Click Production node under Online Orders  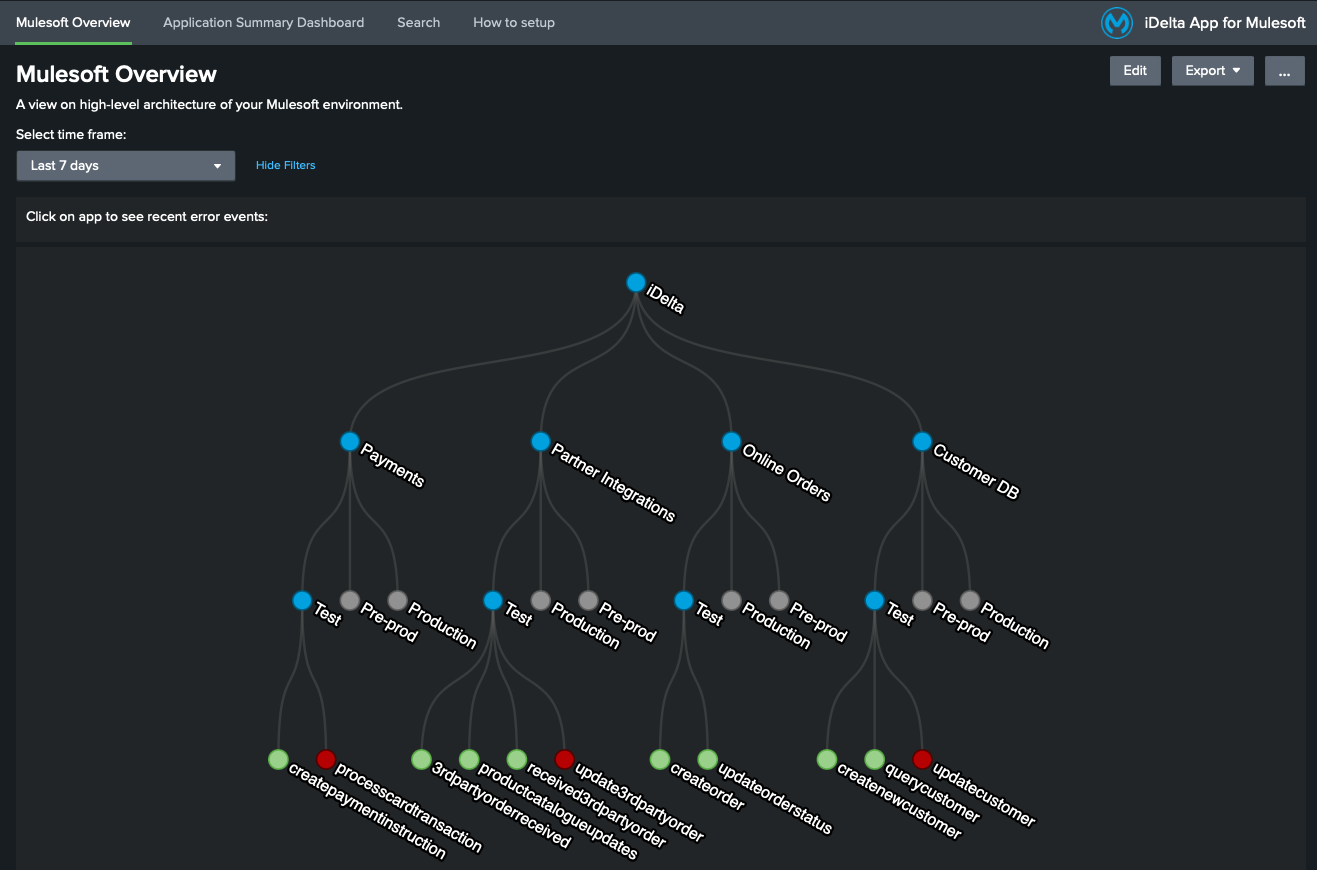click(x=731, y=600)
